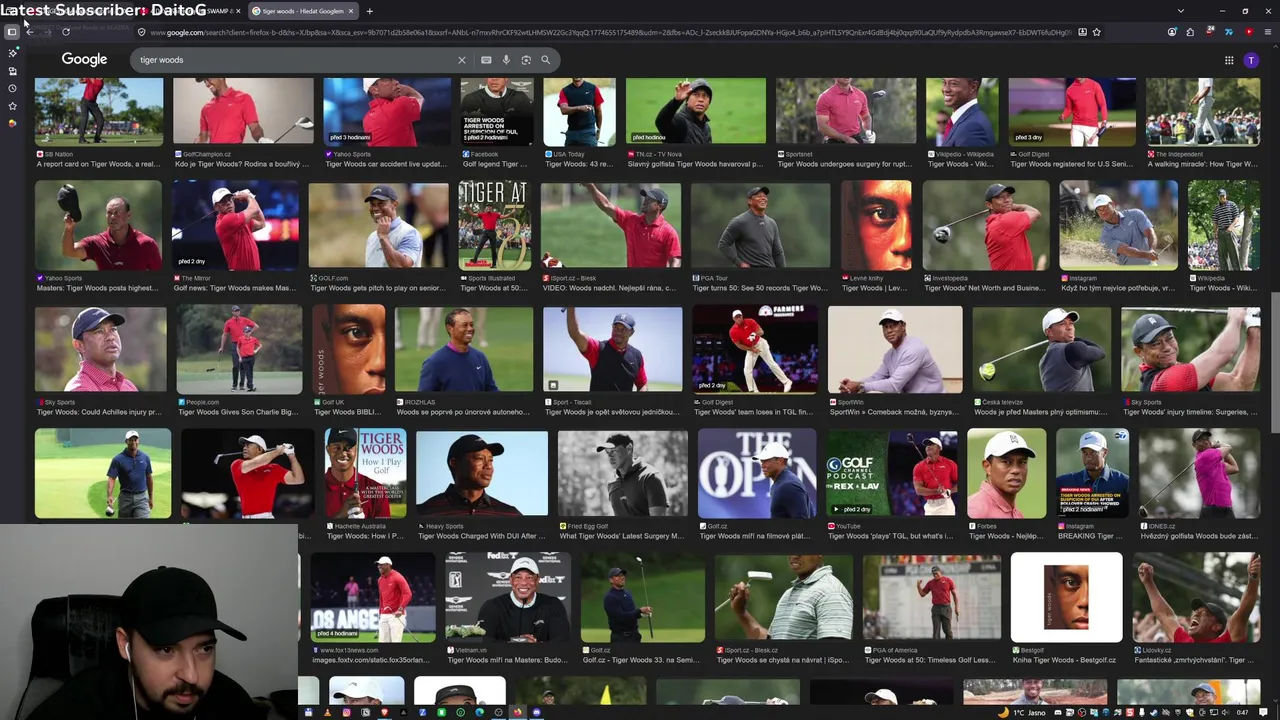The width and height of the screenshot is (1280, 720).
Task: Open the taskbar clock showing 0:47
Action: tap(1243, 712)
